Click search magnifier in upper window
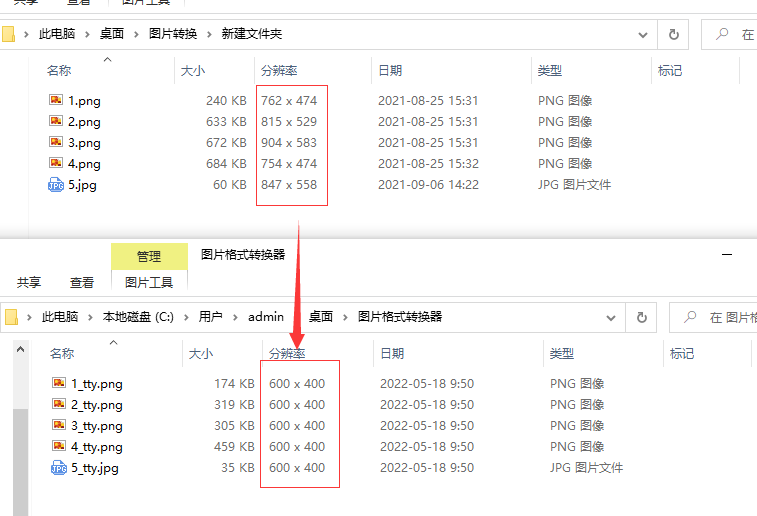 [722, 34]
